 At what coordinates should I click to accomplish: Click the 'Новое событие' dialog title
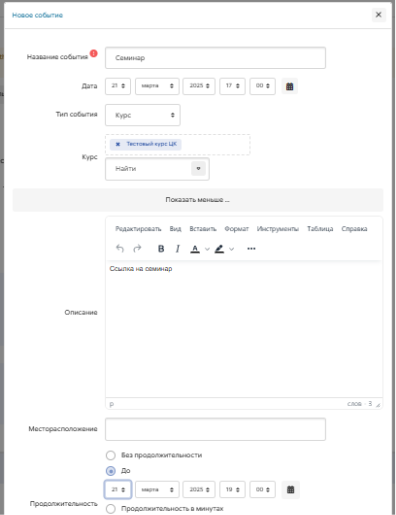coord(37,15)
